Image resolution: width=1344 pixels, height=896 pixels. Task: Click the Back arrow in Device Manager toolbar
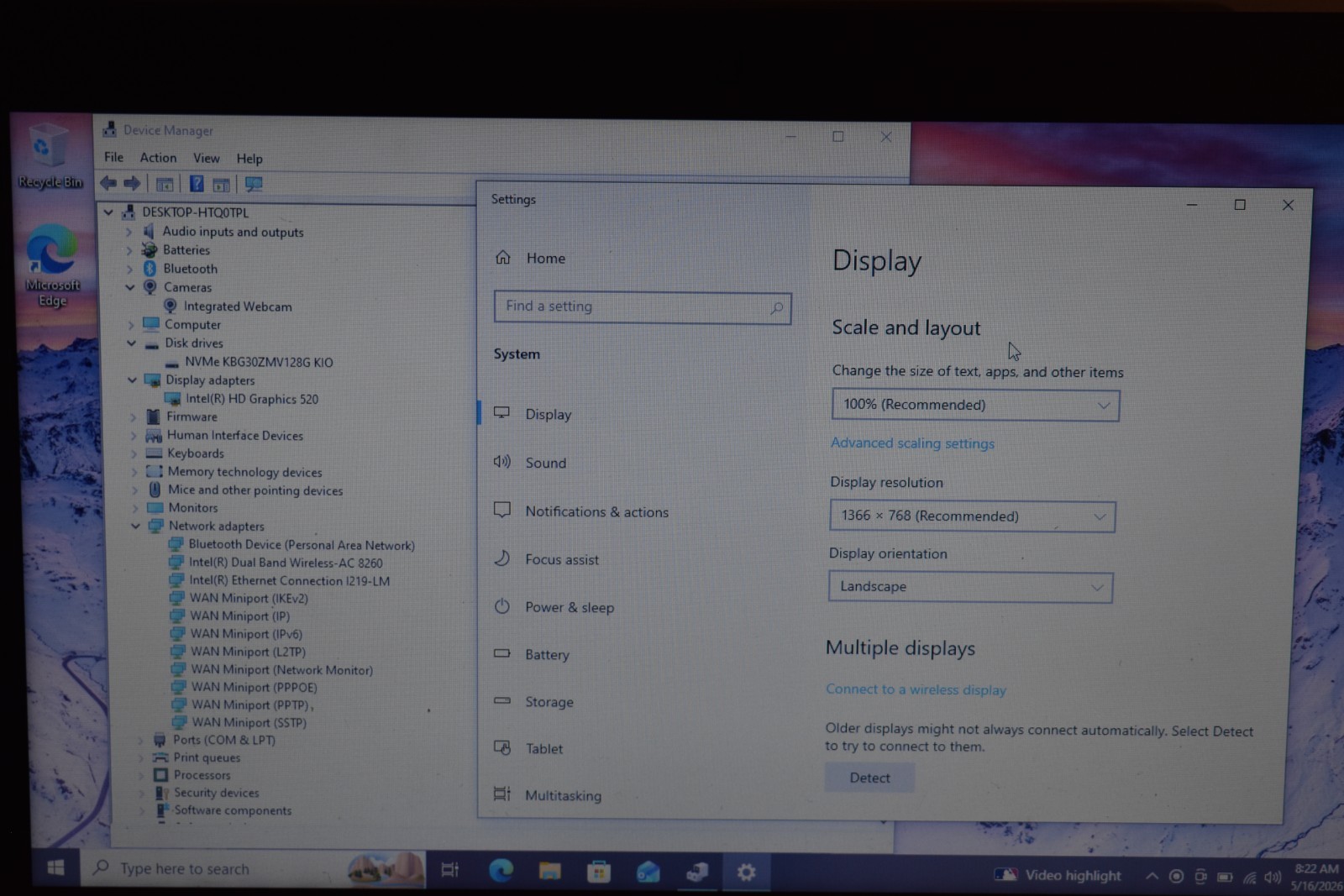coord(108,183)
